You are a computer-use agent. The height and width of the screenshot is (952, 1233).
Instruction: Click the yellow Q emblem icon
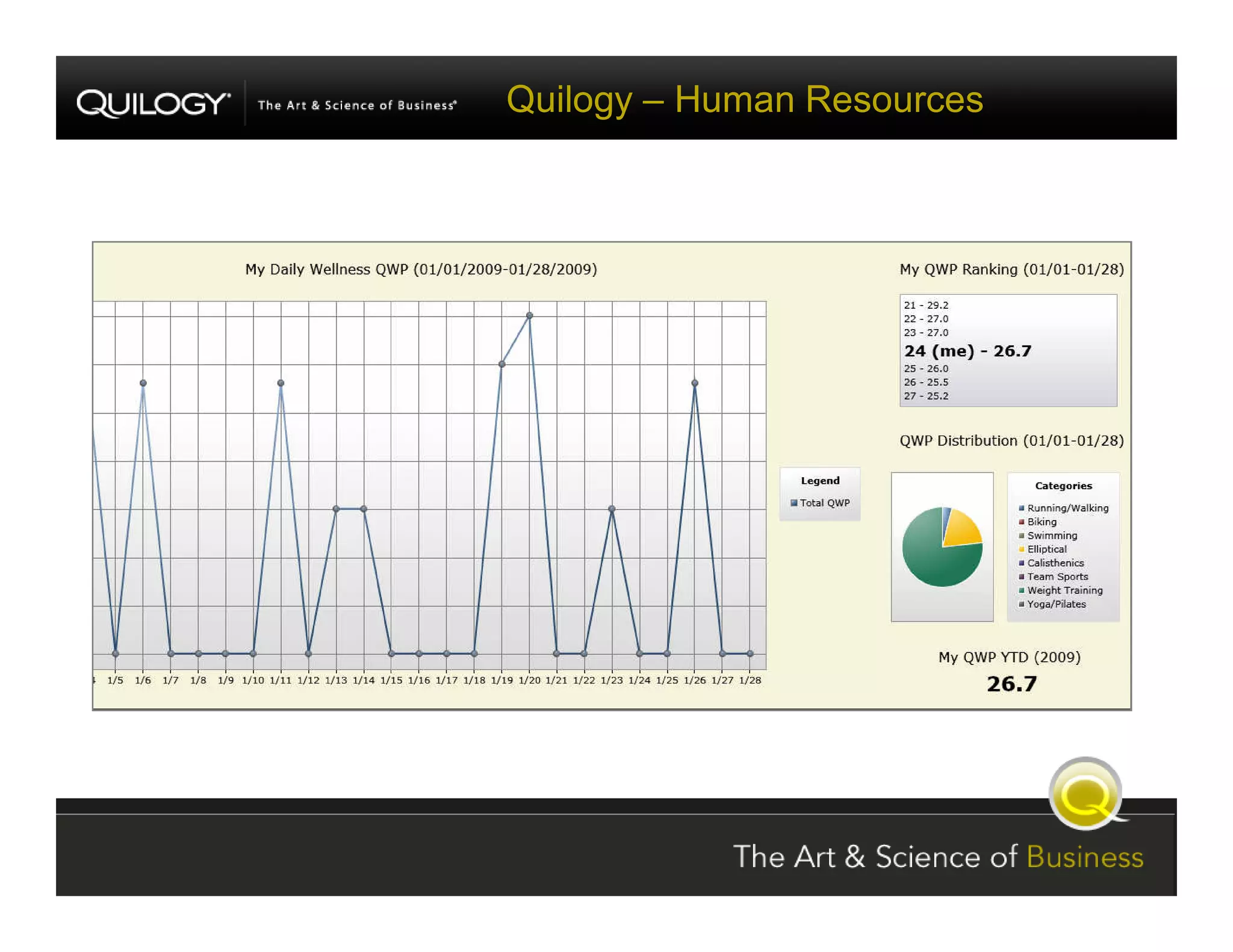[x=1085, y=794]
